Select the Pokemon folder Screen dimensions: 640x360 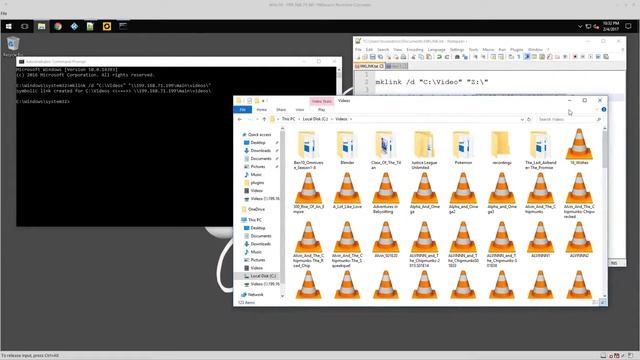point(463,149)
